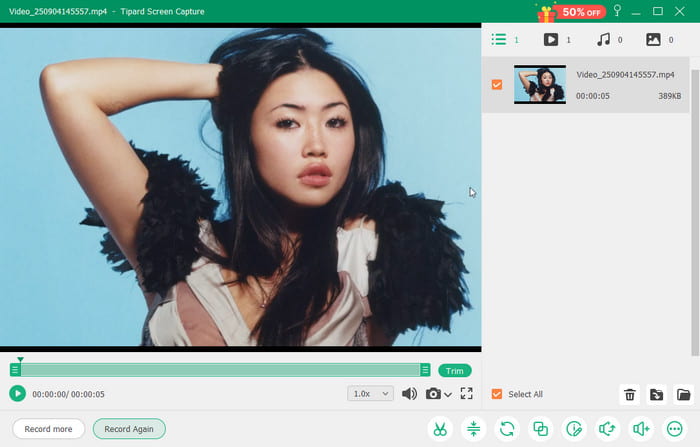Delete the selected recording with trash icon
700x447 pixels.
pos(630,395)
